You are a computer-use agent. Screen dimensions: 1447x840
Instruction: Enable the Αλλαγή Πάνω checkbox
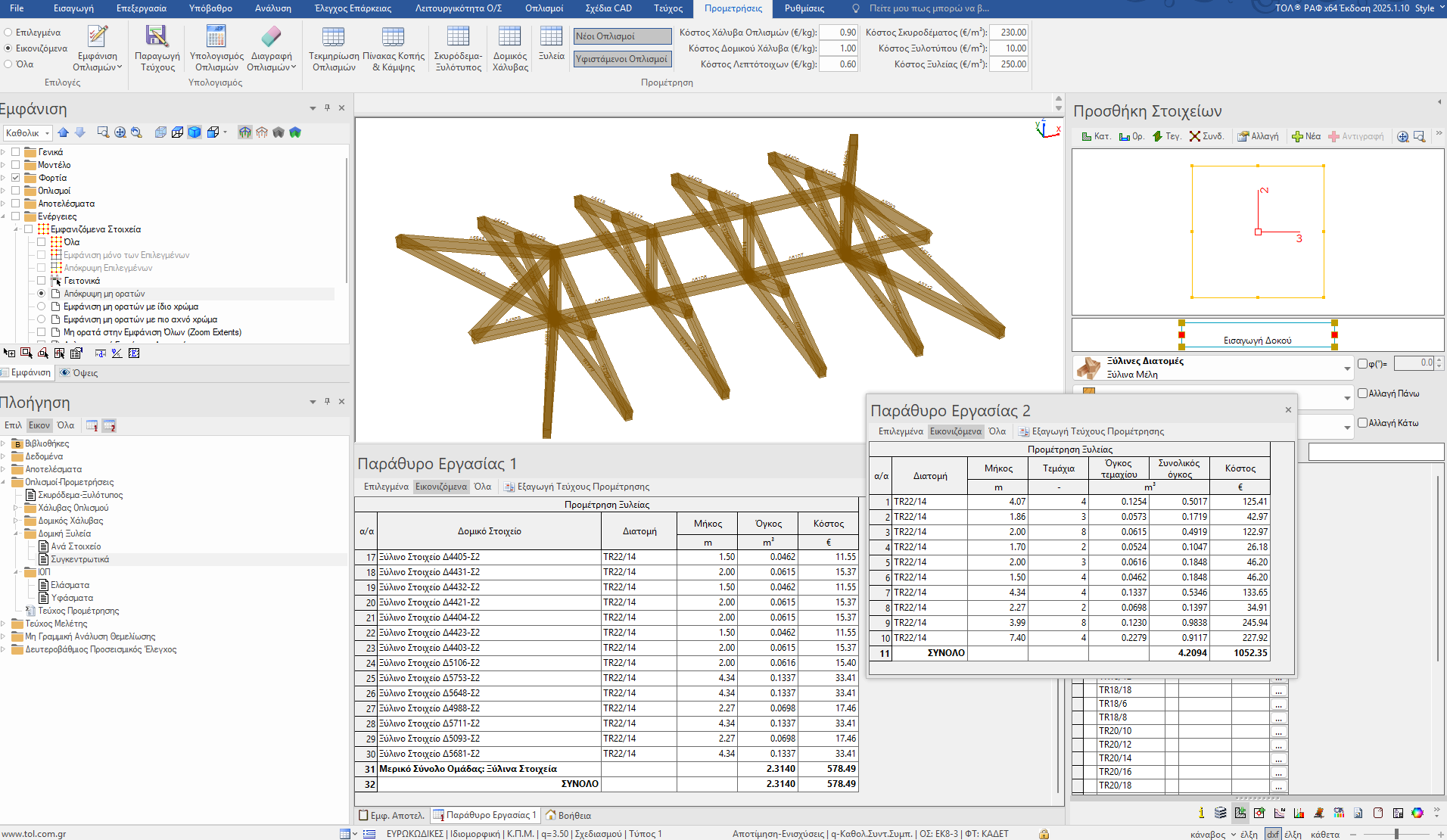click(1362, 394)
